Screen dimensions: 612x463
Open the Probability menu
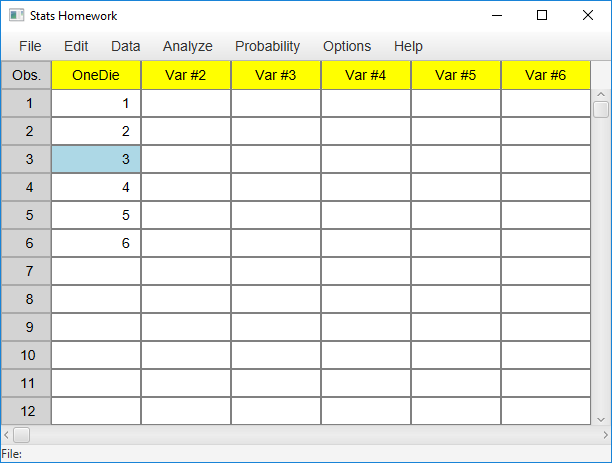tap(267, 46)
